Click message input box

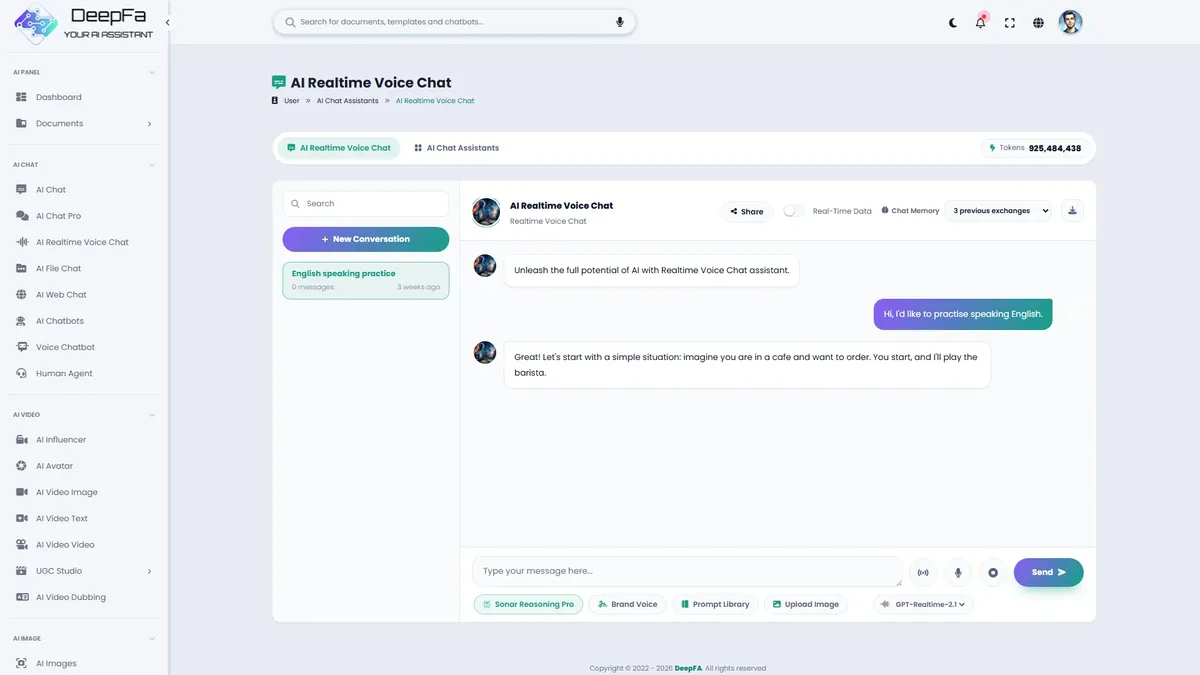click(x=687, y=572)
